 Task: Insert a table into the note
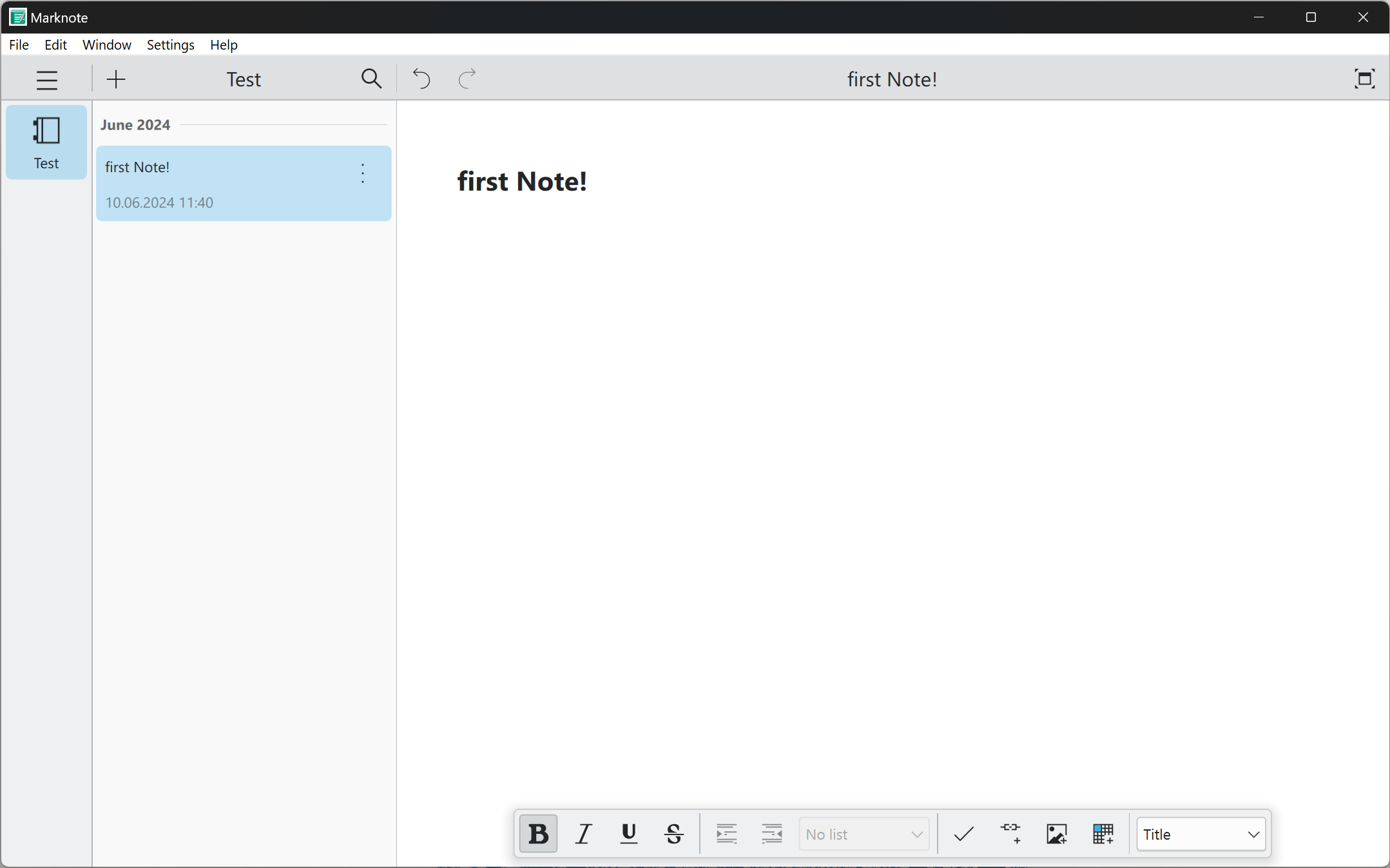pyautogui.click(x=1103, y=834)
